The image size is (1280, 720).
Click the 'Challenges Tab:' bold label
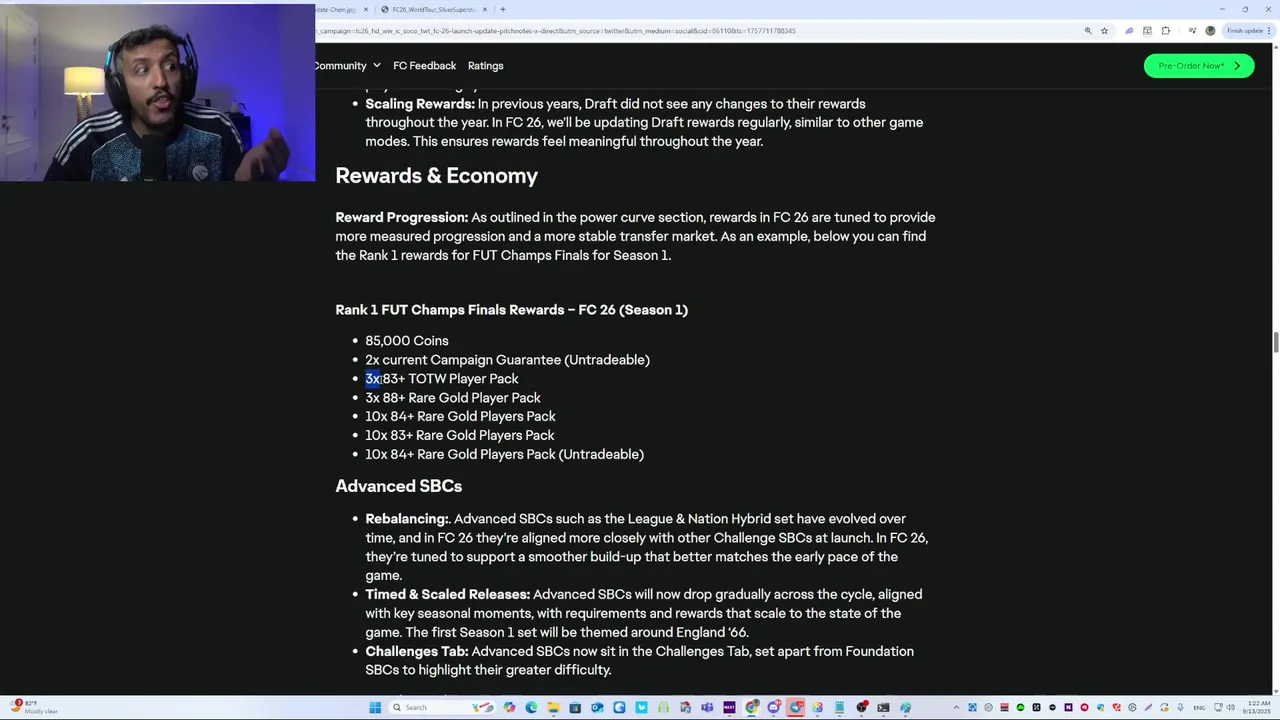416,651
